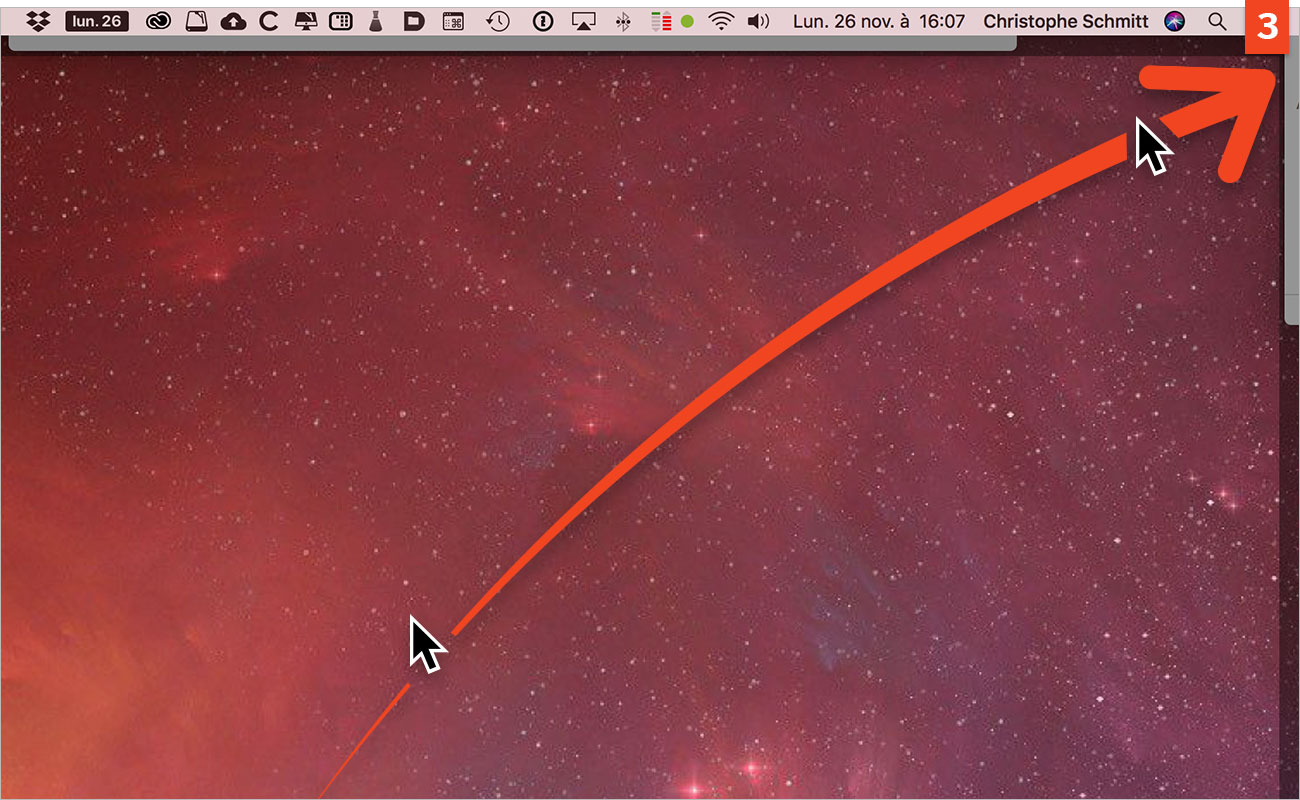Screen dimensions: 1300x800
Task: Click the disk drive menu bar icon
Action: point(197,21)
